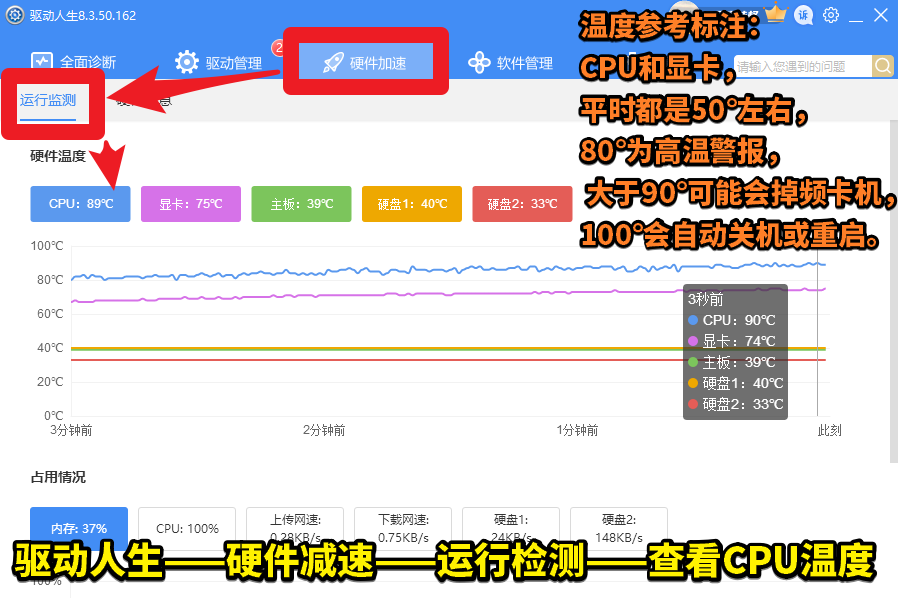Image resolution: width=898 pixels, height=598 pixels.
Task: Open the settings gear in title bar
Action: [831, 15]
